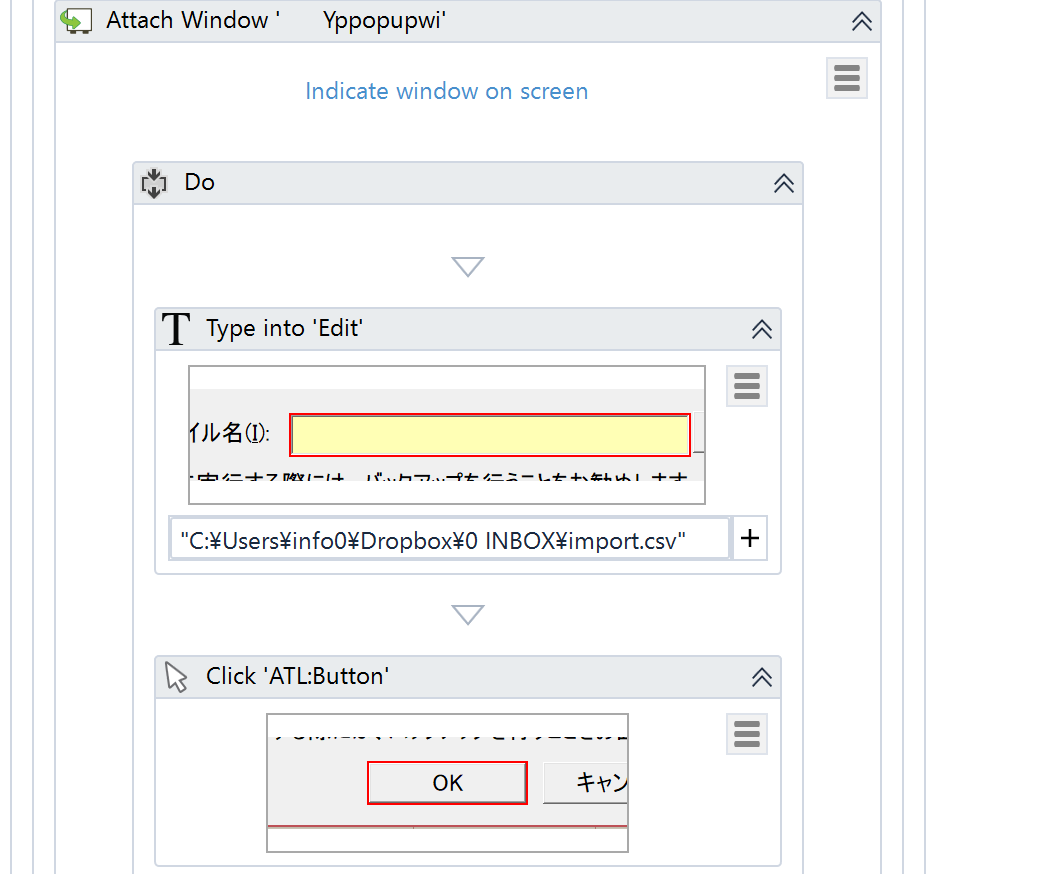This screenshot has width=1040, height=874.
Task: Click the Click activity cursor icon
Action: click(177, 677)
